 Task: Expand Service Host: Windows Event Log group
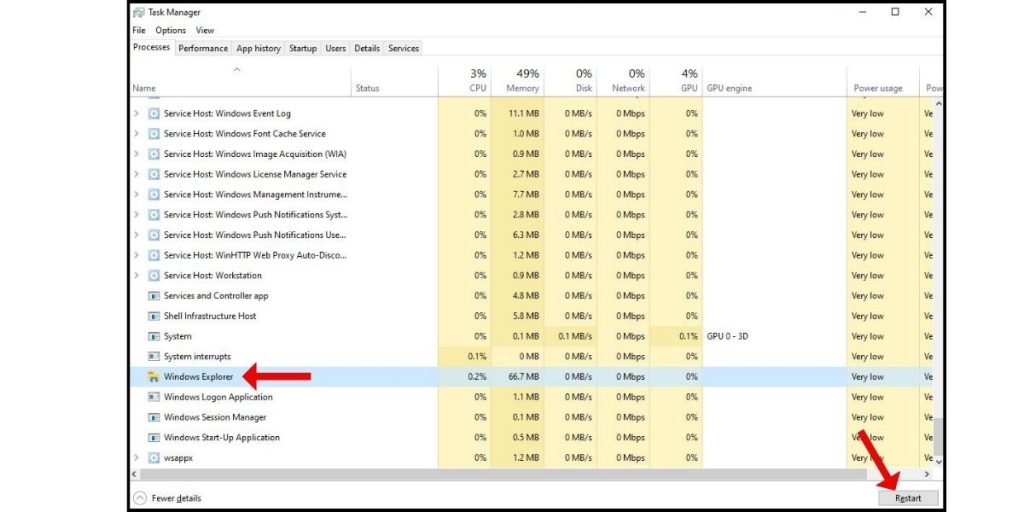coord(136,114)
